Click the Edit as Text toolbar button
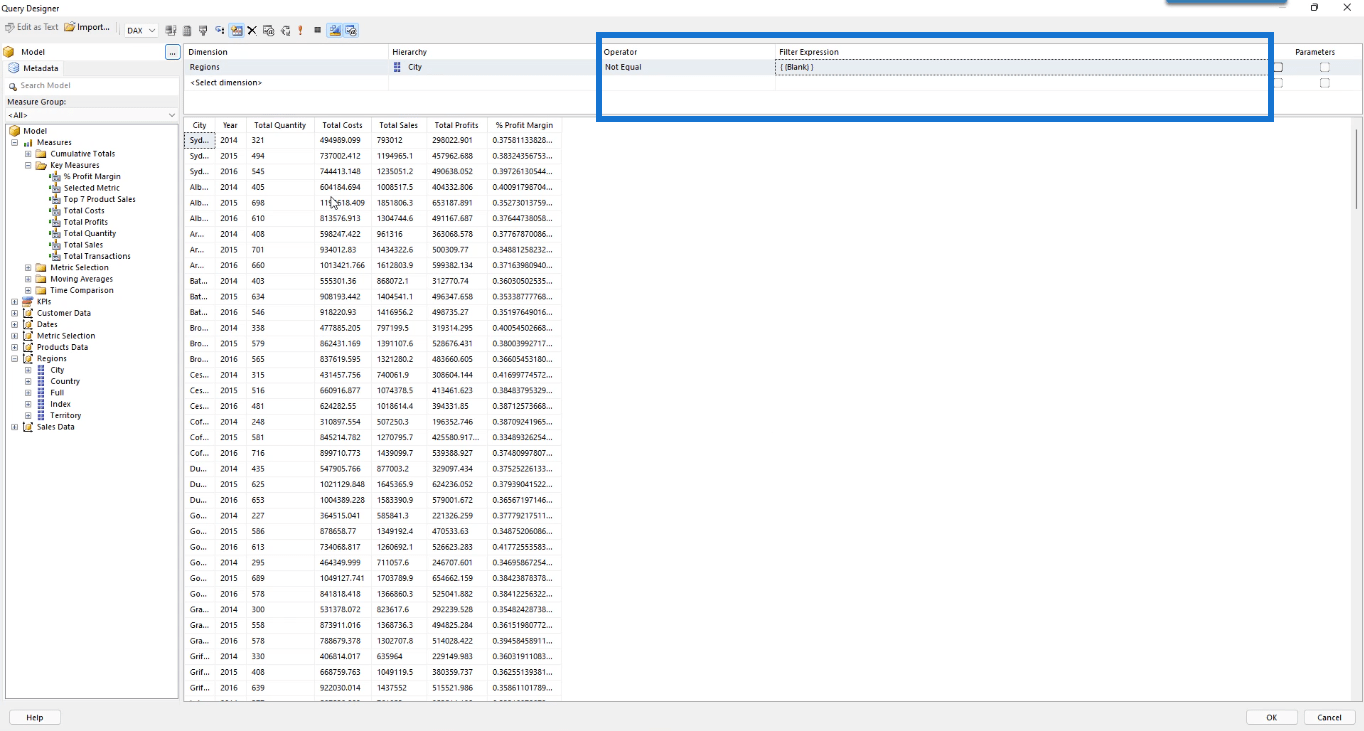Viewport: 1364px width, 731px height. [x=32, y=27]
